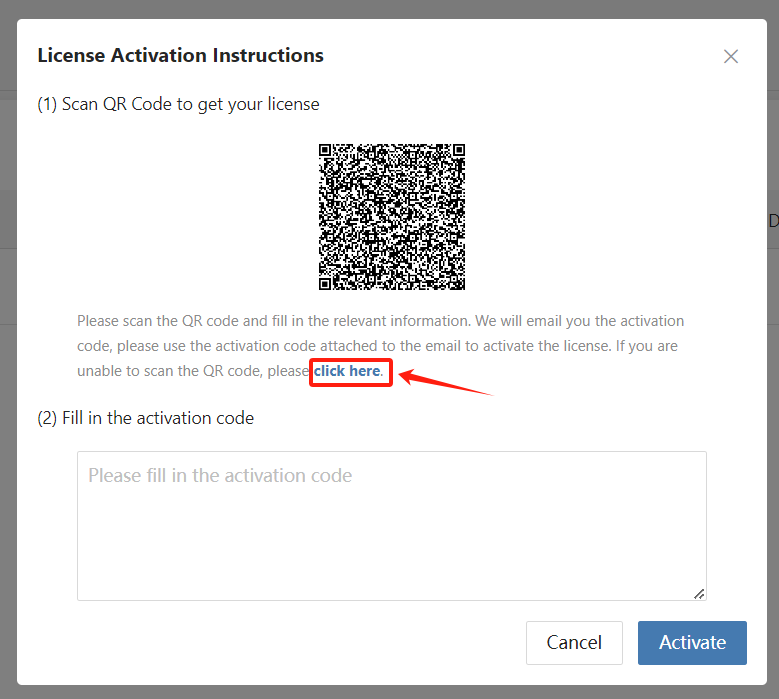Click the "Please fill in the activation code" placeholder
This screenshot has height=699, width=779.
point(220,476)
